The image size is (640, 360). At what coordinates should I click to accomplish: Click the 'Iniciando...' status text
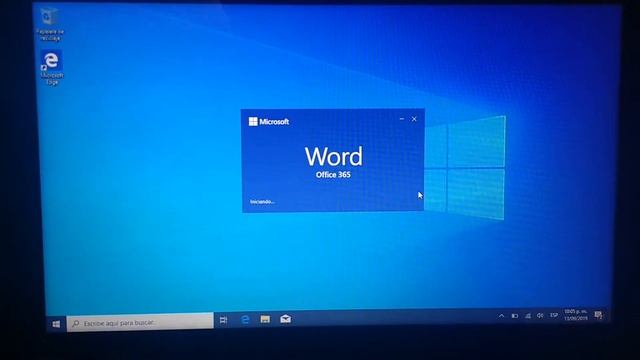(262, 202)
